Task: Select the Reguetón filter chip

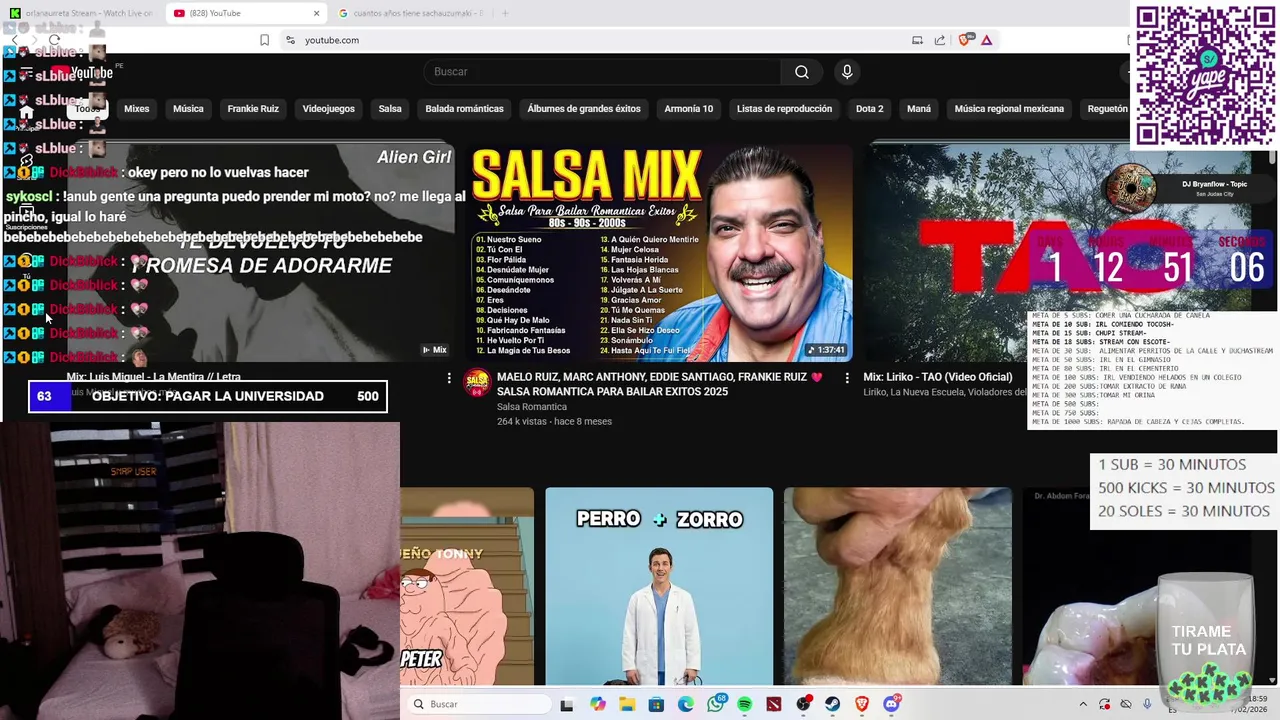Action: 1107,109
